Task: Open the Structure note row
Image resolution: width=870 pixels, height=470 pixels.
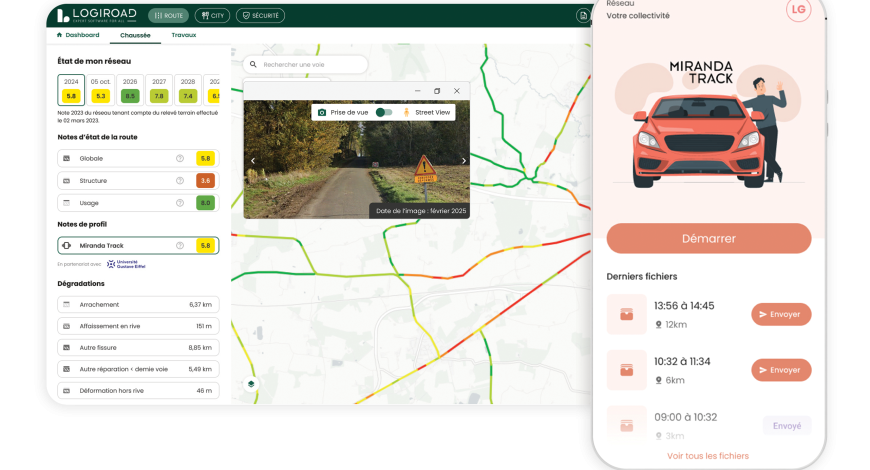Action: click(138, 180)
